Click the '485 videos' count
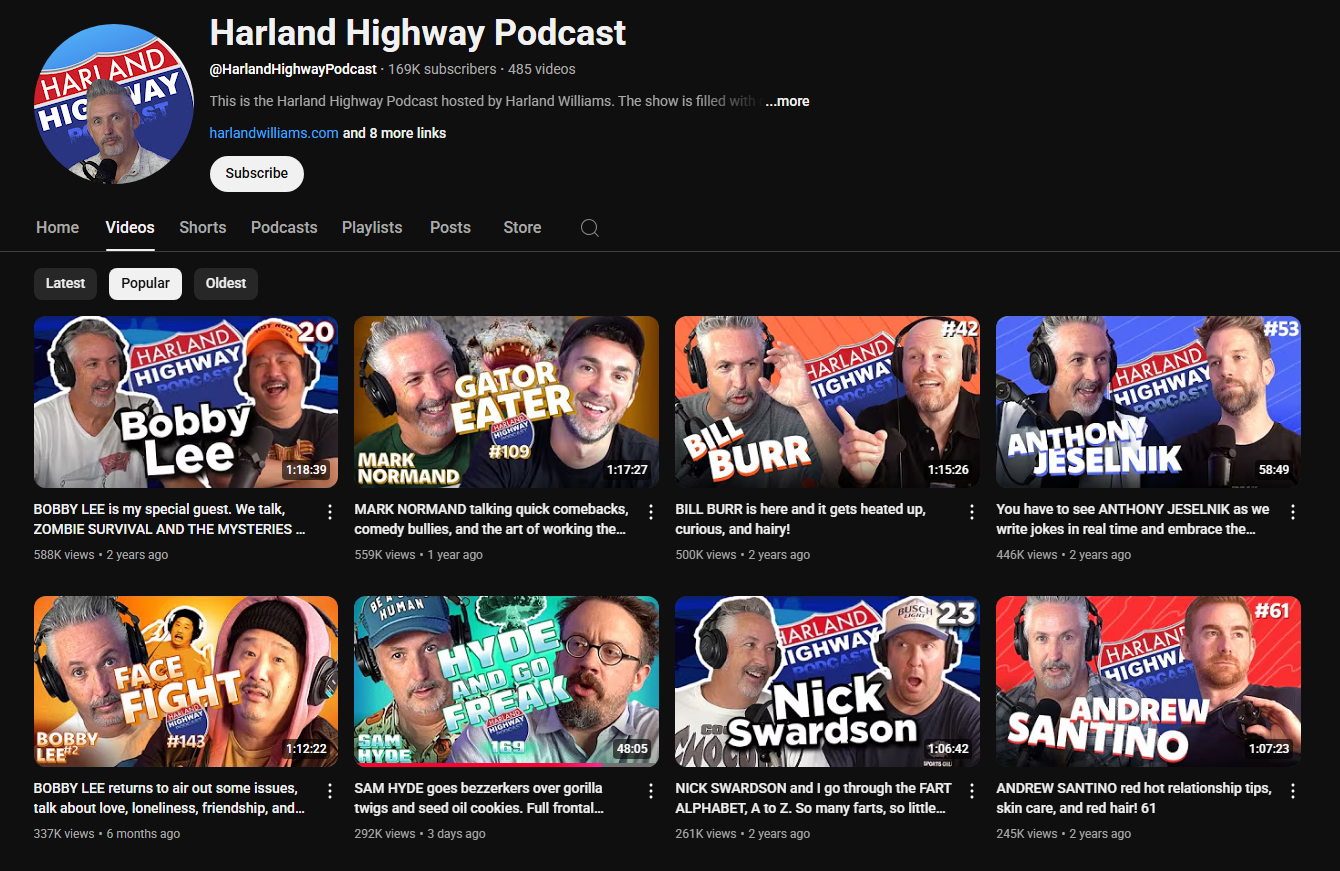Image resolution: width=1340 pixels, height=871 pixels. 542,69
